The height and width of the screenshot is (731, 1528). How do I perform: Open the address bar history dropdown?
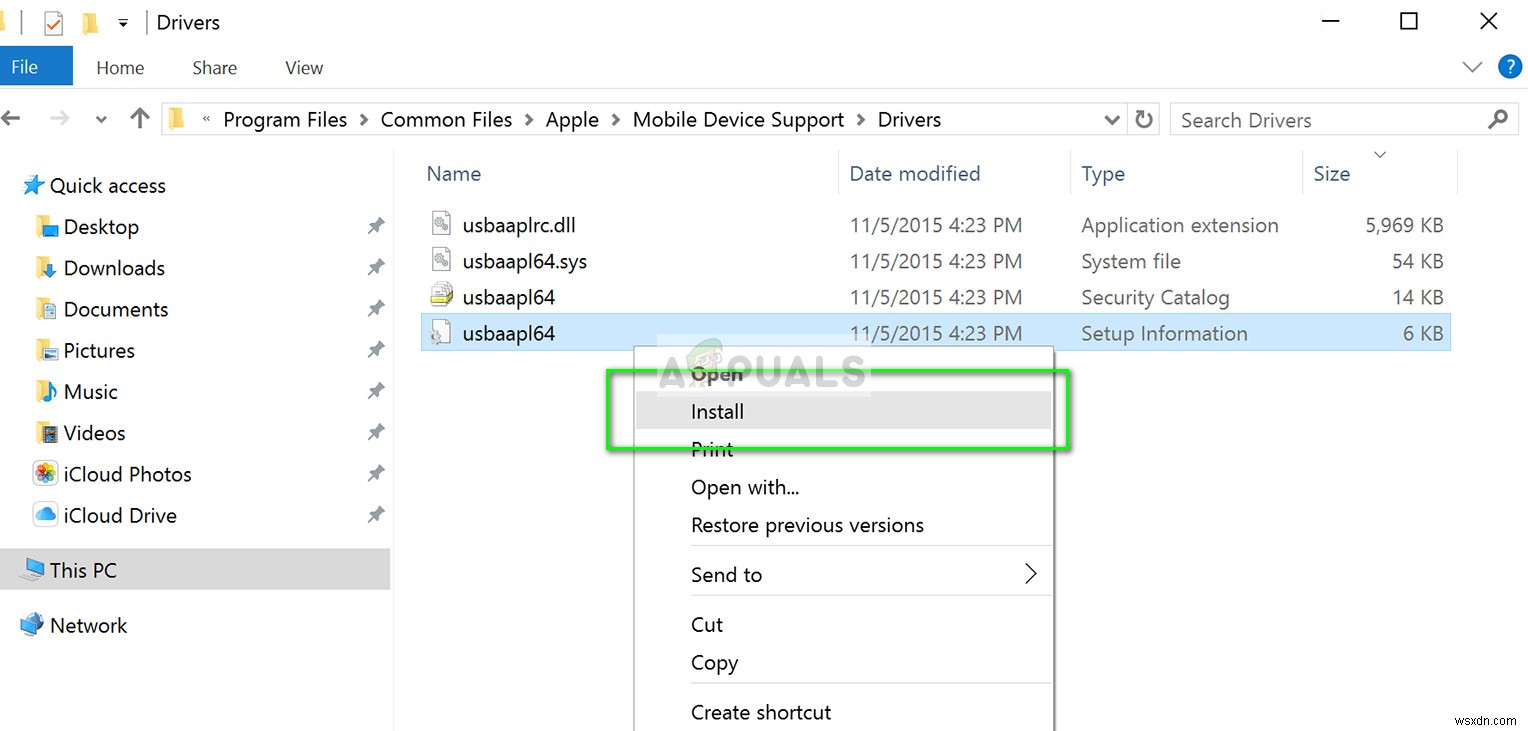pos(1111,118)
